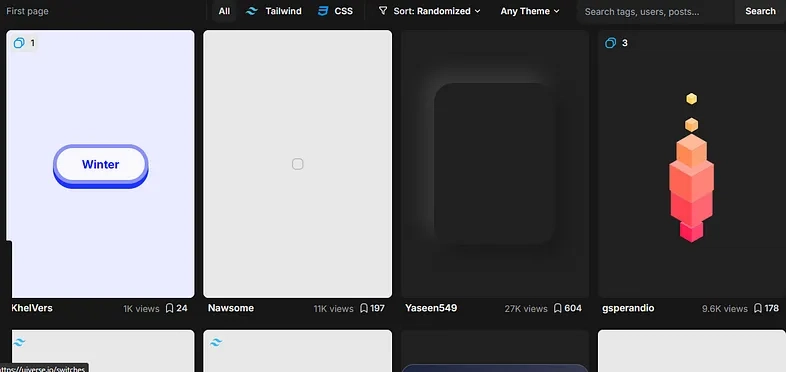Expand the Any Theme dropdown
This screenshot has height=372, width=786.
click(x=530, y=11)
